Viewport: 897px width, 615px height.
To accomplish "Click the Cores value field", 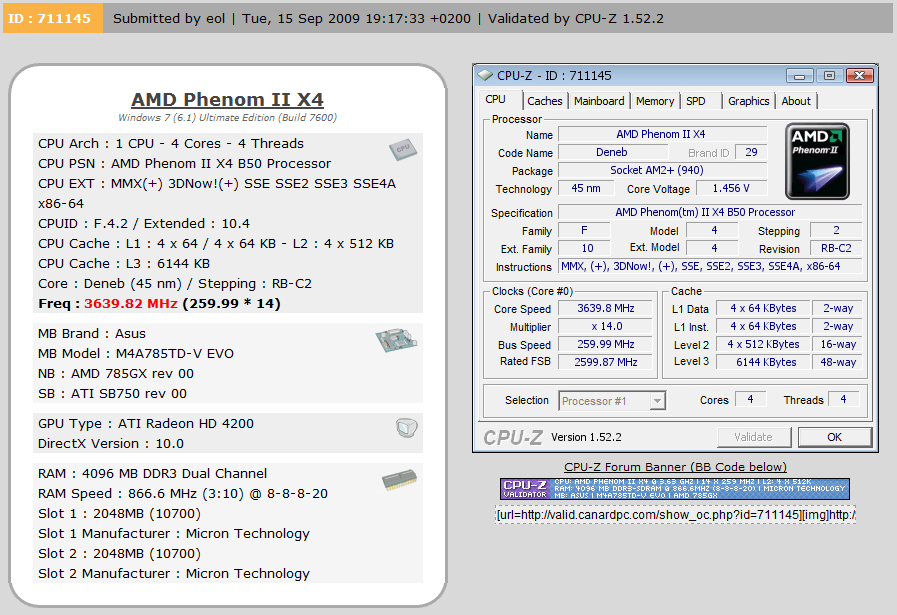I will (750, 399).
